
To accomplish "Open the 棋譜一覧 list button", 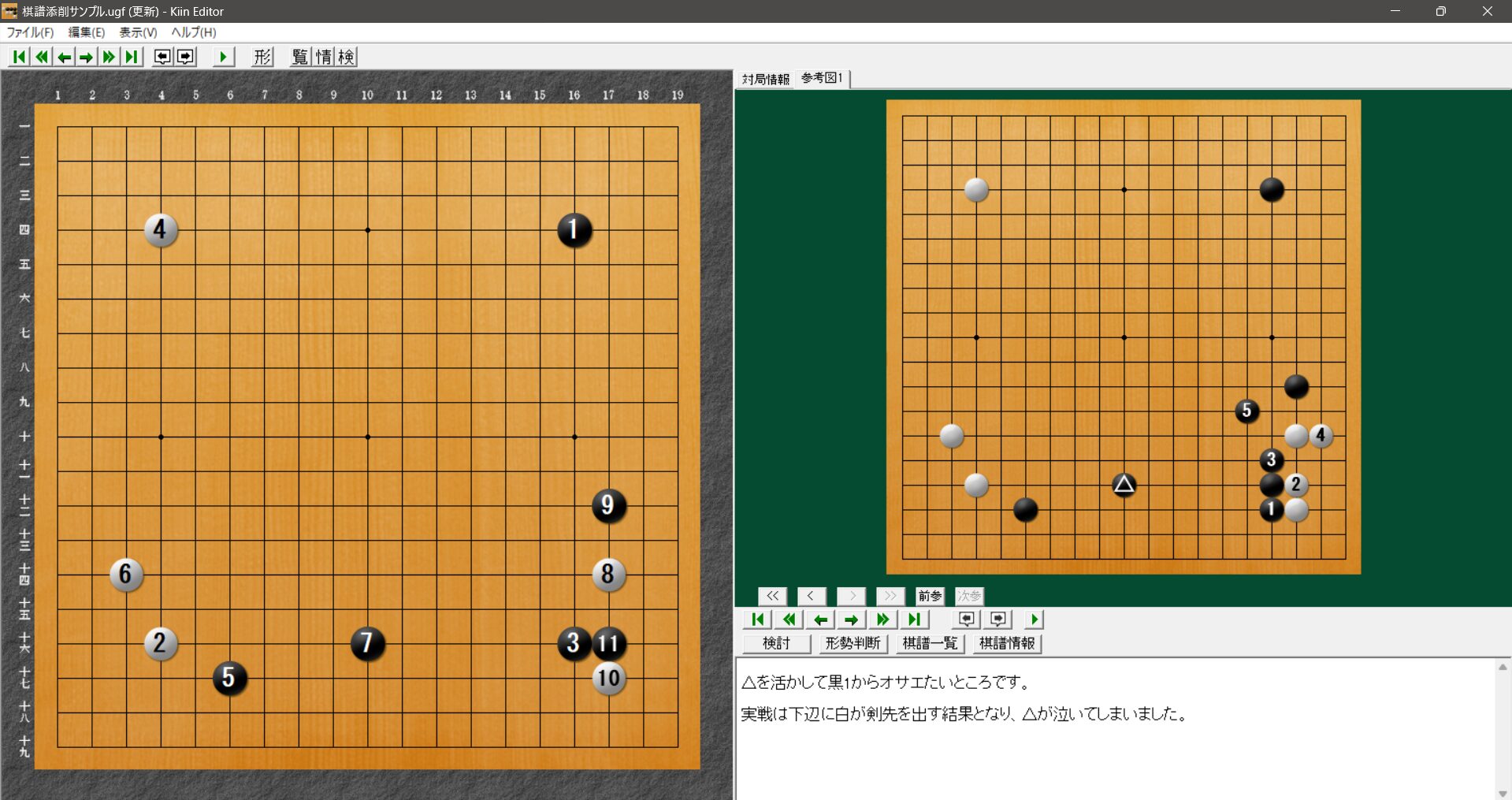I will click(930, 643).
